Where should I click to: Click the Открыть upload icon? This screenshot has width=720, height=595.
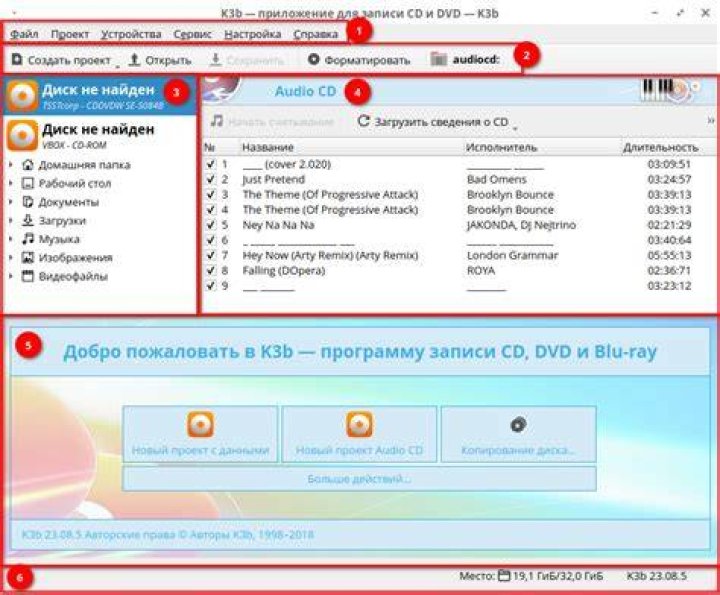point(134,60)
